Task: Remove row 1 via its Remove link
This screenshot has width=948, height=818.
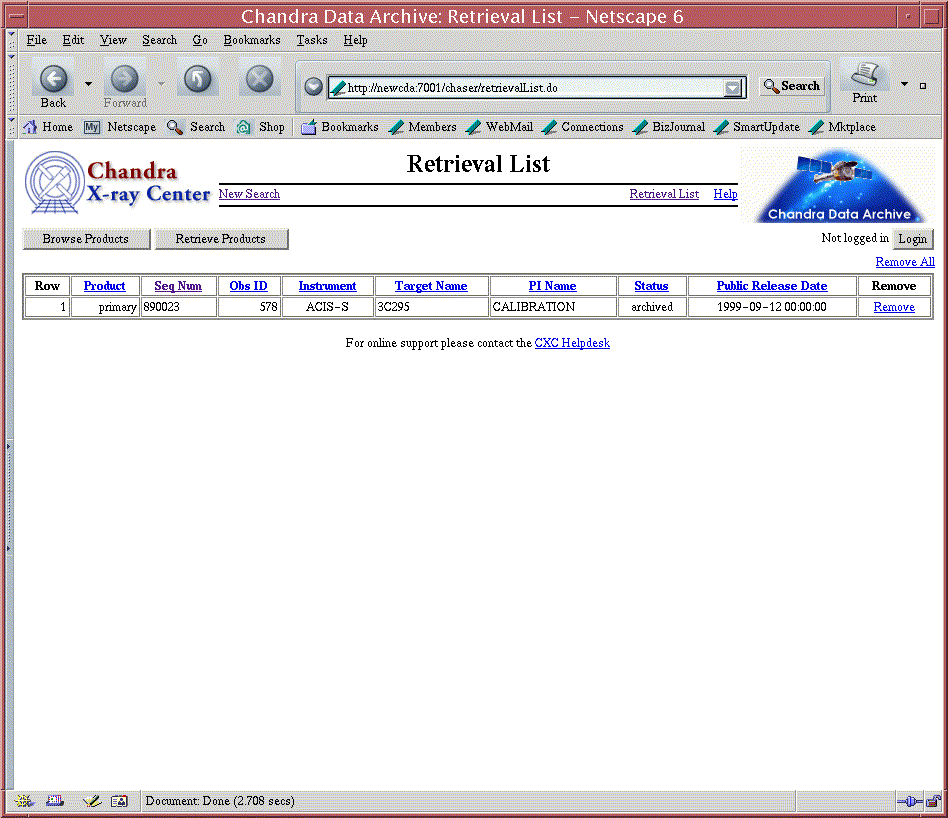Action: [894, 307]
